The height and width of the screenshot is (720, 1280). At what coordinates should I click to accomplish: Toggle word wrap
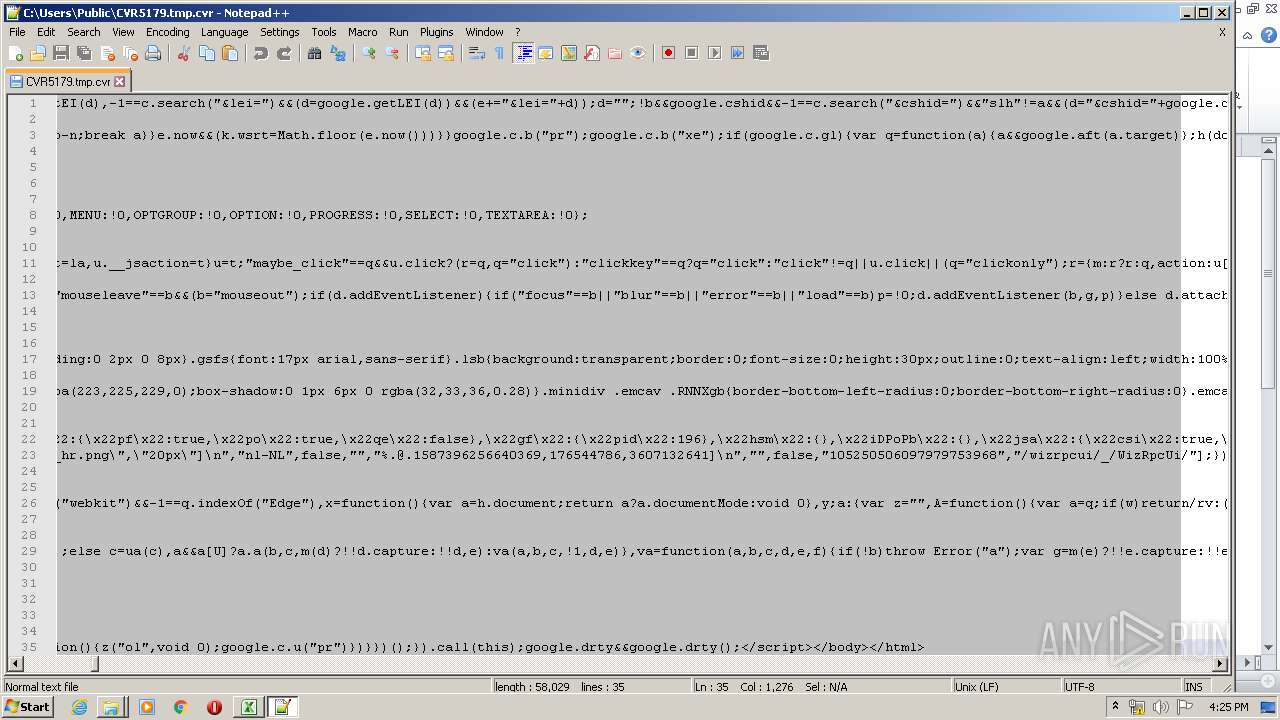(477, 53)
